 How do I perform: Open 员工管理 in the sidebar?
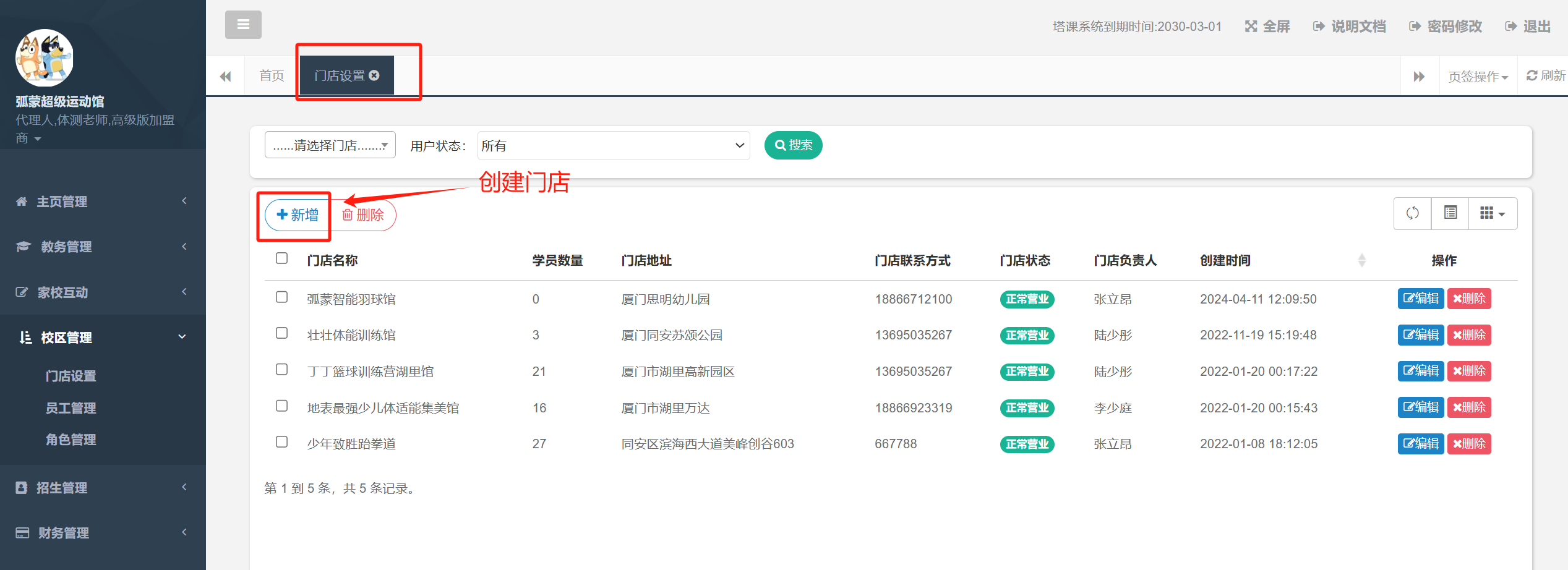click(71, 408)
